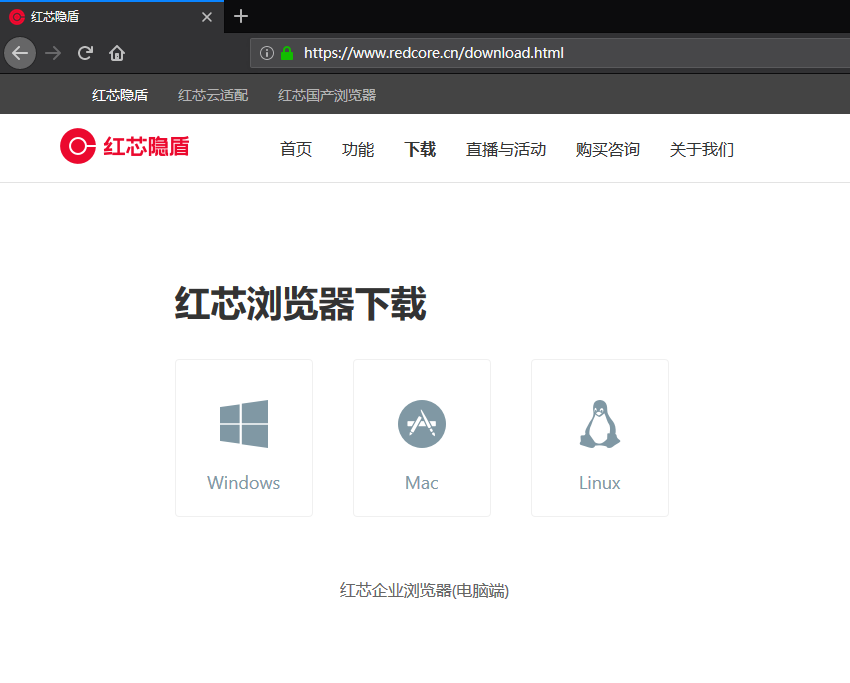Reload the page with the refresh icon
The image size is (850, 683).
[x=85, y=53]
